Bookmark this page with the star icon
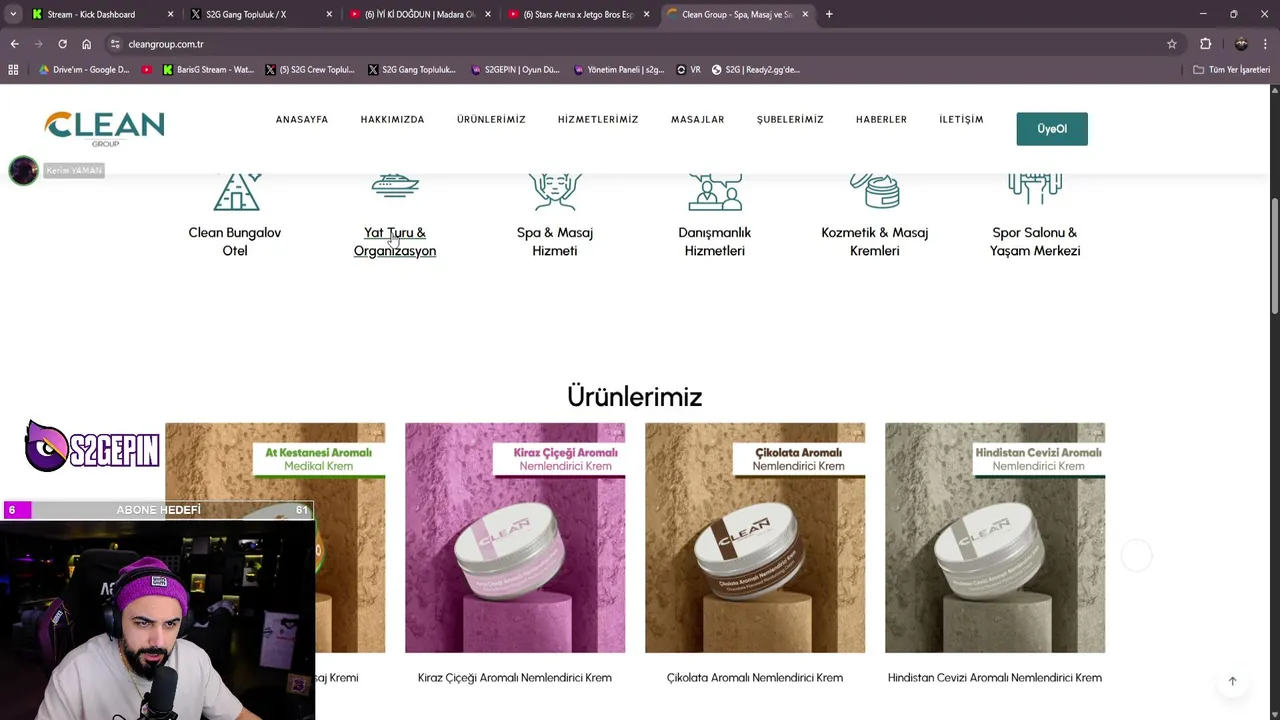 point(1172,44)
